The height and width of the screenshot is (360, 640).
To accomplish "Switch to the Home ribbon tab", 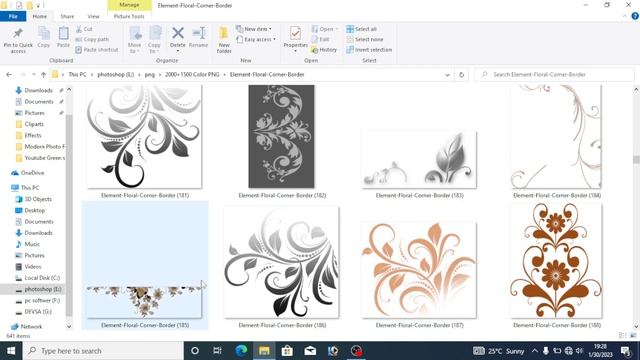I will pyautogui.click(x=40, y=16).
